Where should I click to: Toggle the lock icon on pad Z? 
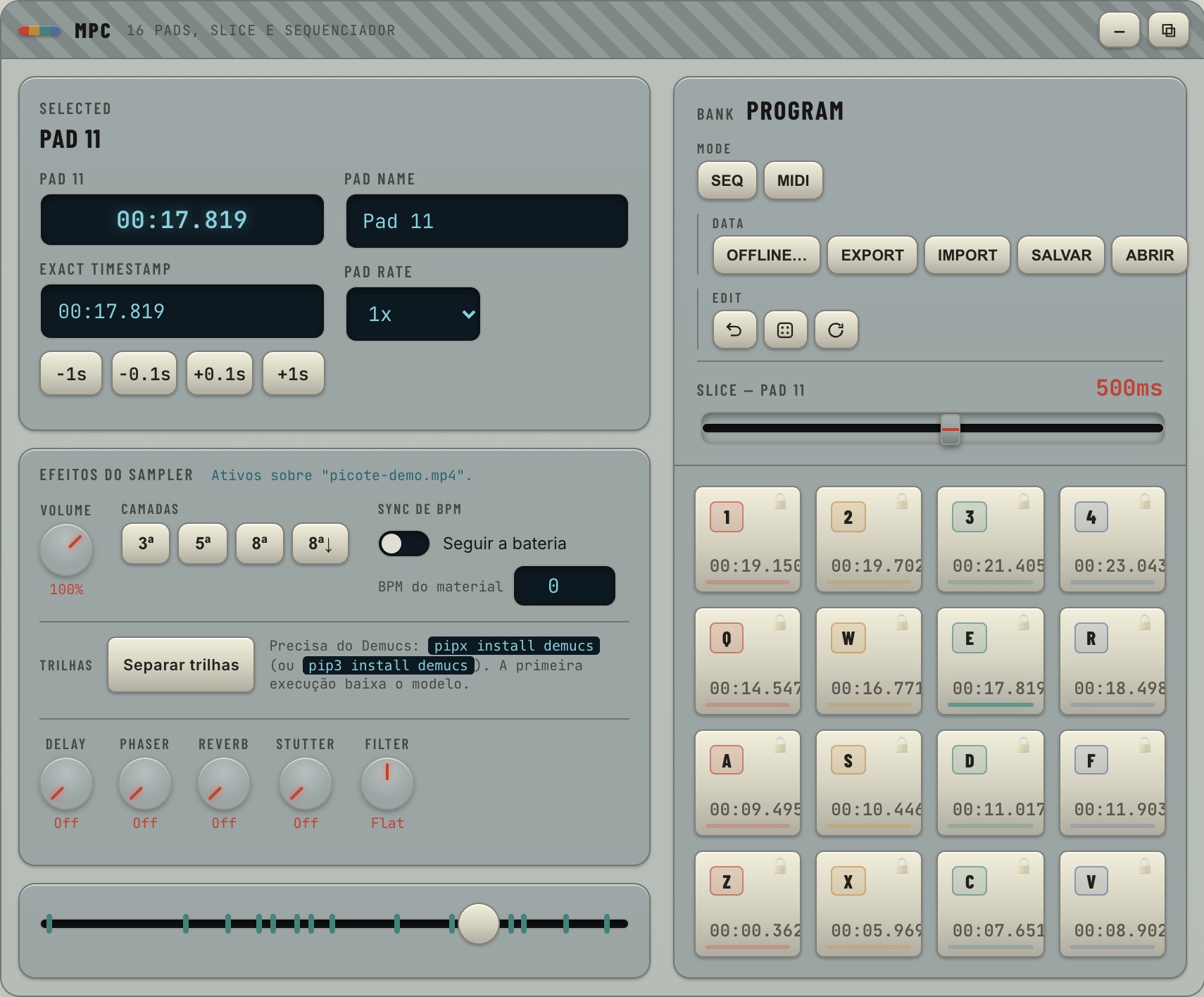click(780, 866)
